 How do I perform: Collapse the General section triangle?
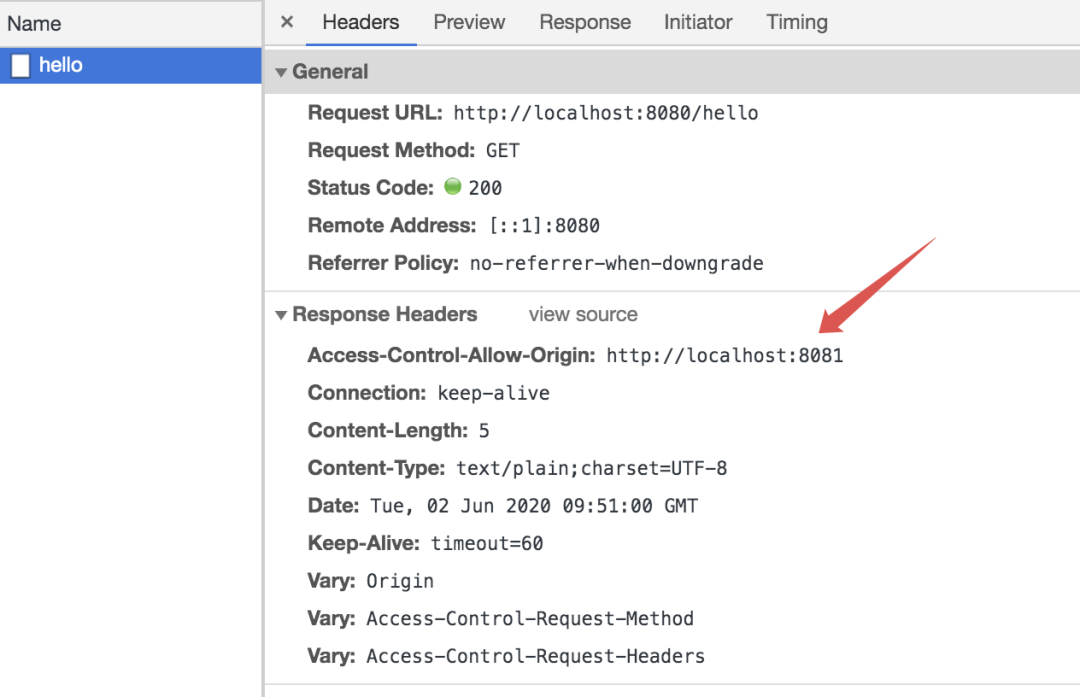281,72
